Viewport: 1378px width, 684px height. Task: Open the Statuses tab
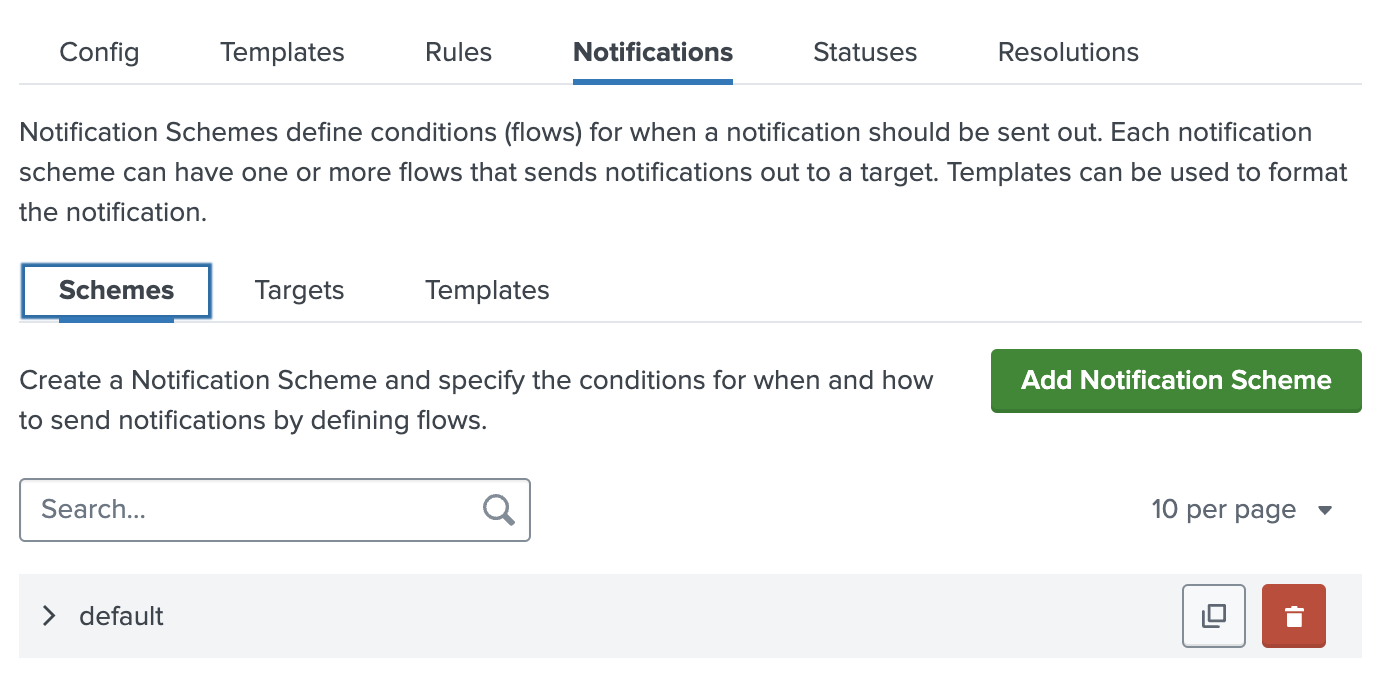click(864, 52)
